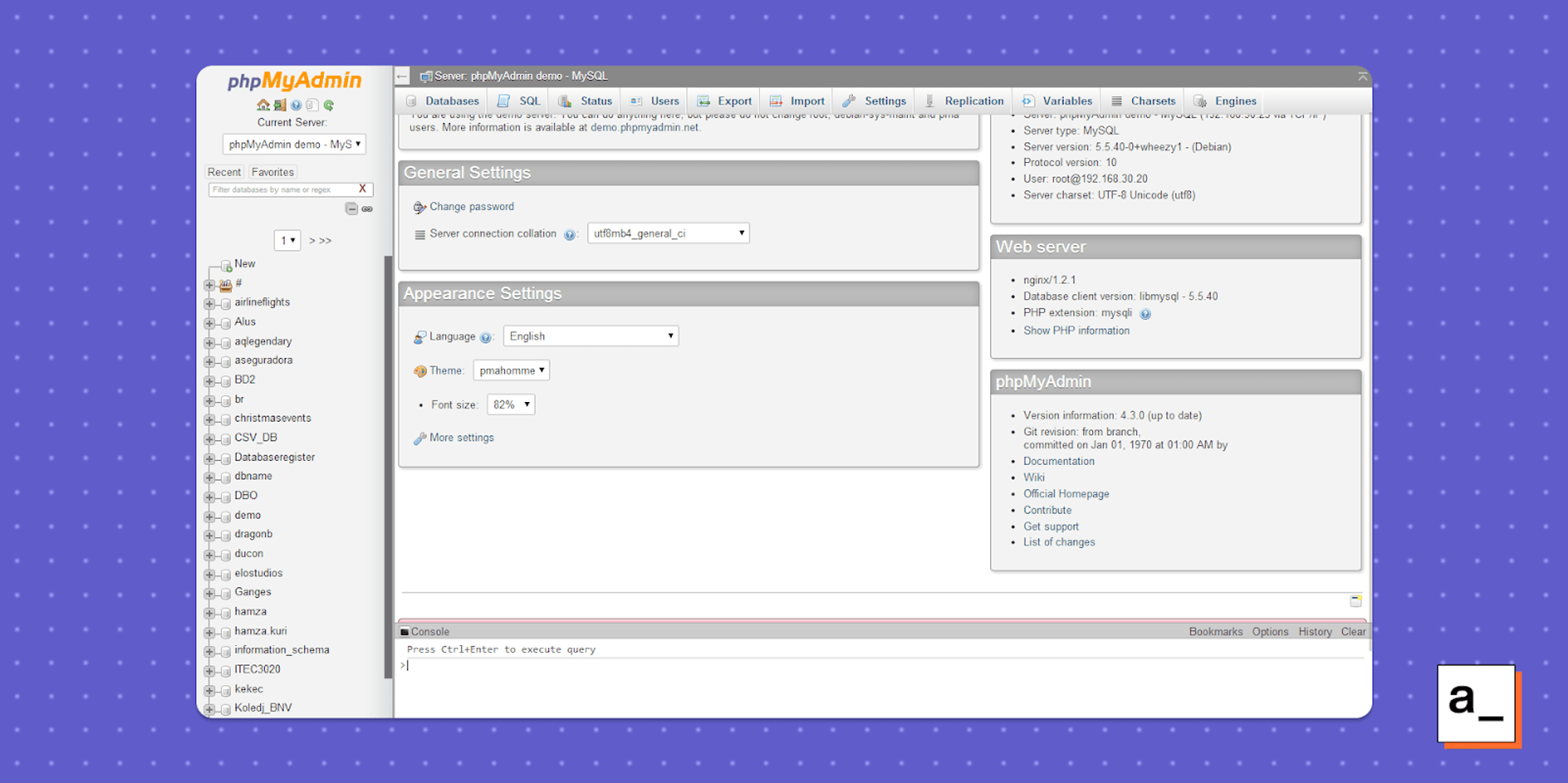The height and width of the screenshot is (783, 1568).
Task: Open the Show PHP information link
Action: (1076, 330)
